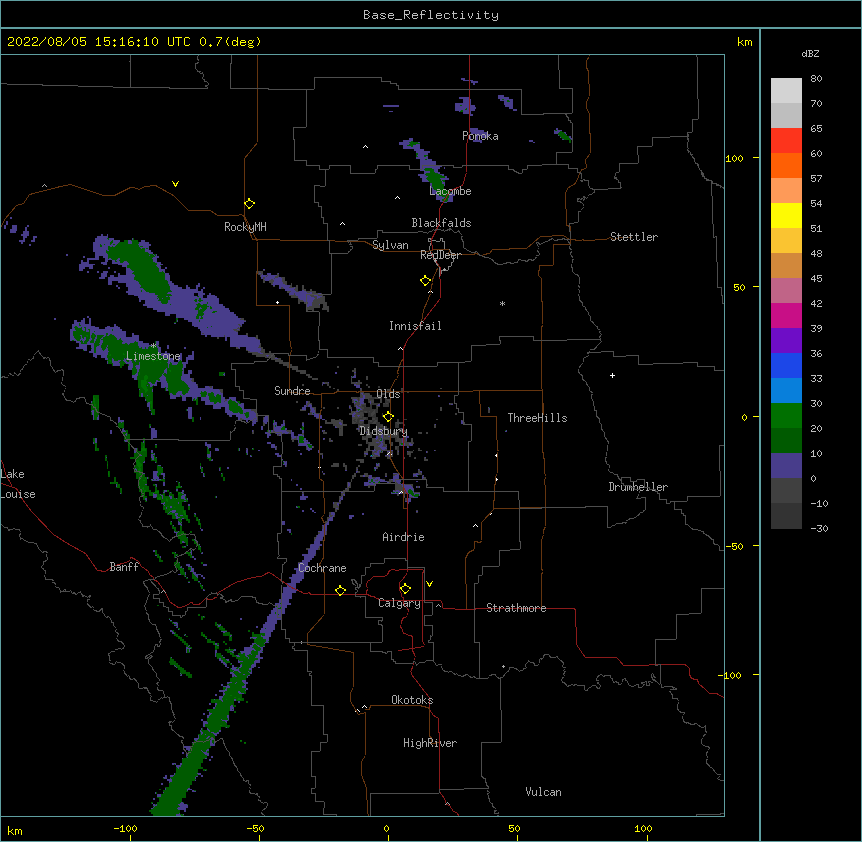Viewport: 862px width, 842px height.
Task: Click the white asterisk east of Innisfail
Action: coord(502,303)
